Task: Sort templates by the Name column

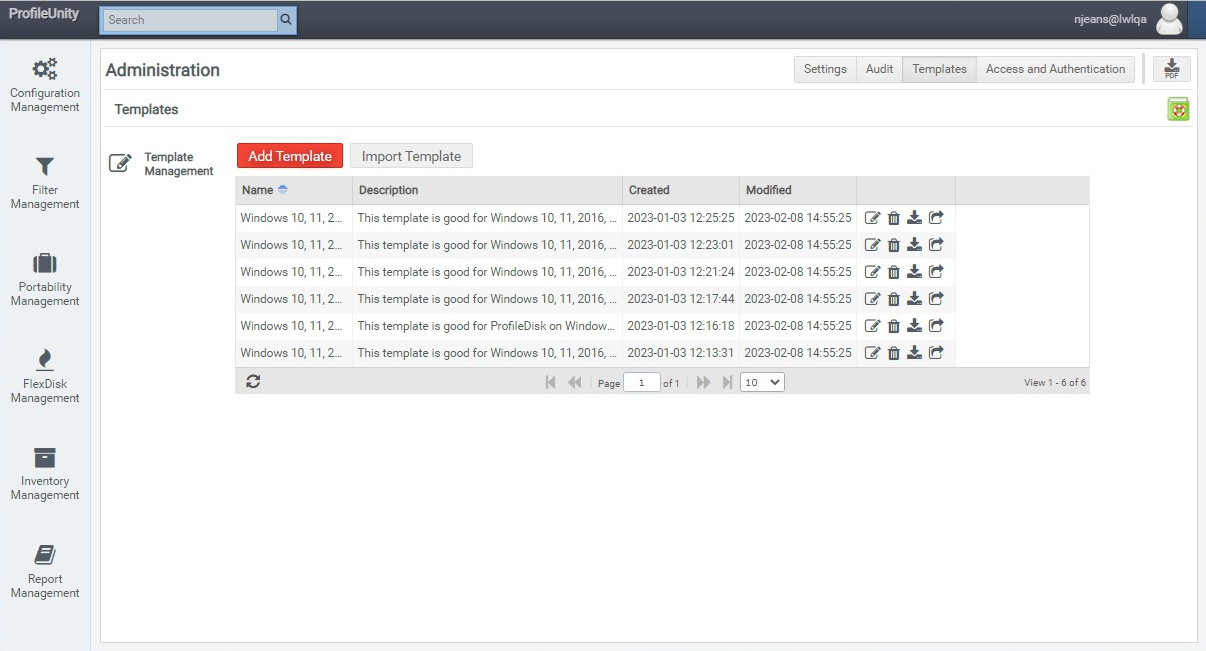Action: click(258, 190)
